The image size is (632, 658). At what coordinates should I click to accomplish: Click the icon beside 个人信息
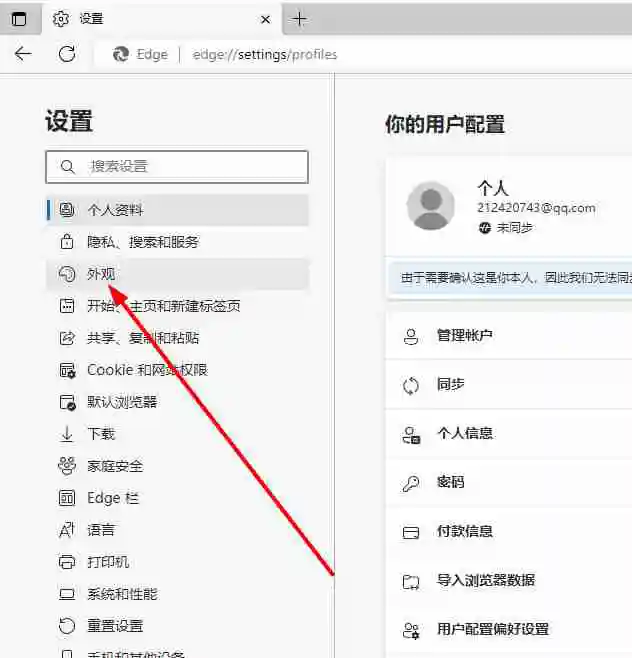point(411,435)
